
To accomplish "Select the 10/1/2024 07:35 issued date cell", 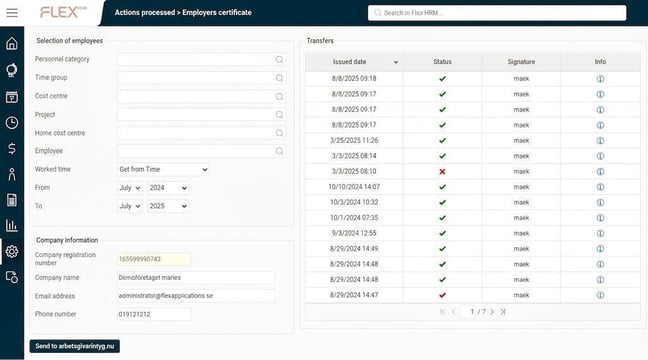I will (x=354, y=218).
